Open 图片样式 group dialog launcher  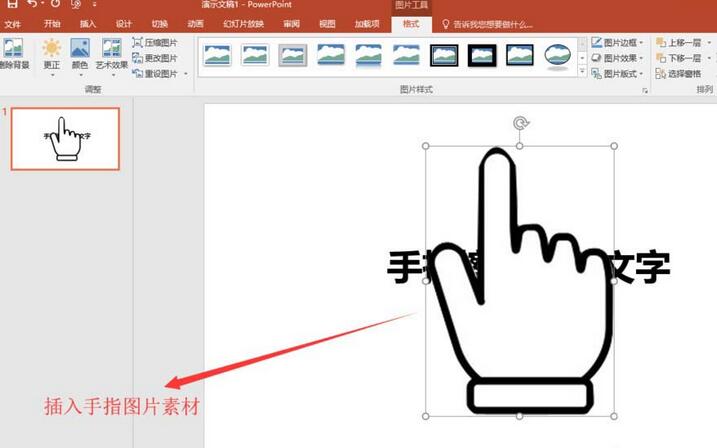[x=645, y=91]
